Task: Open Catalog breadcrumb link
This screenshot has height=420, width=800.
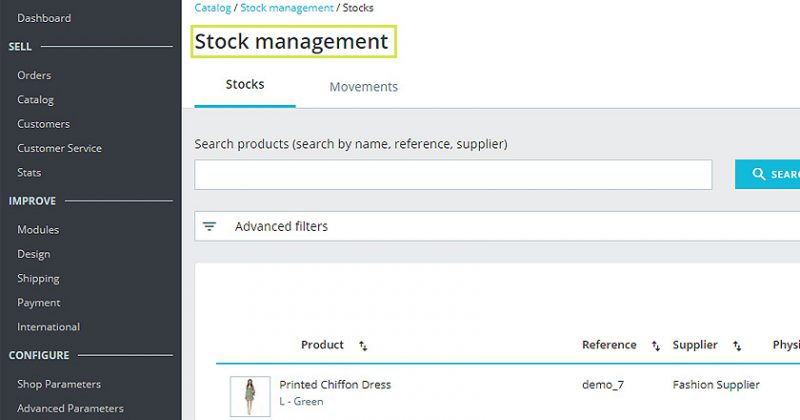Action: coord(213,8)
